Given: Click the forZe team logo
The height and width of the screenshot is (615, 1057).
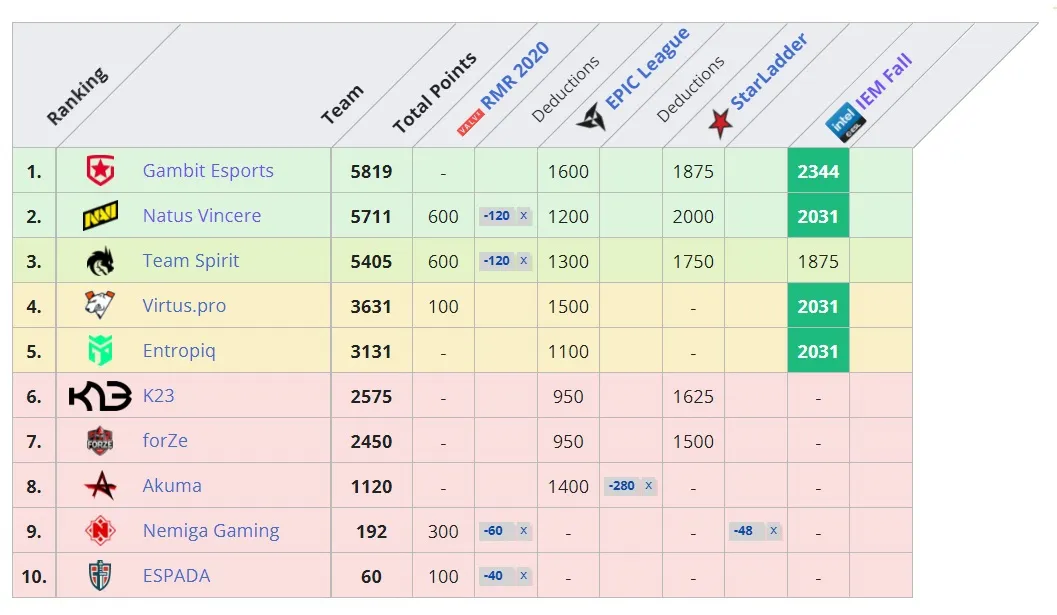Looking at the screenshot, I should (100, 441).
